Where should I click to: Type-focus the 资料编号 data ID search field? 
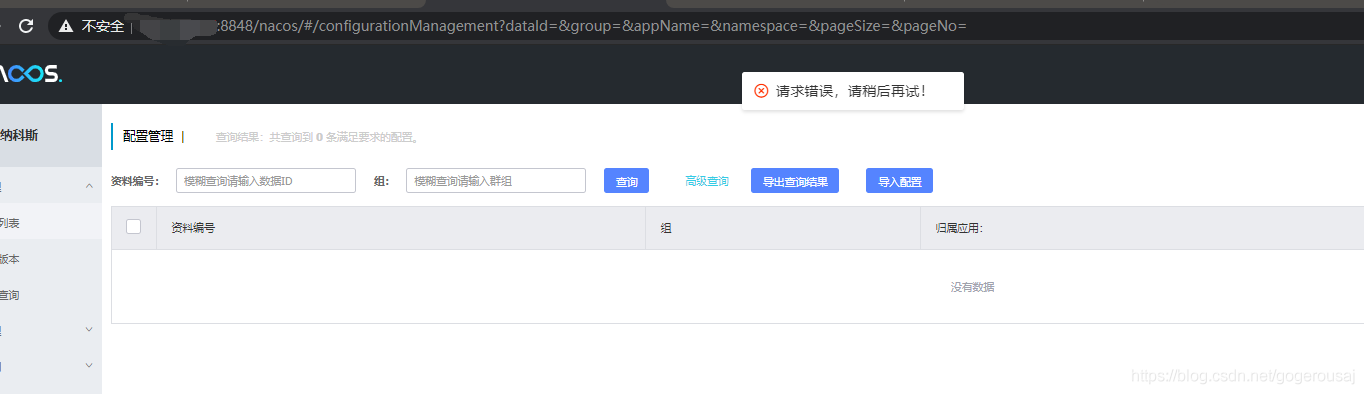(266, 180)
